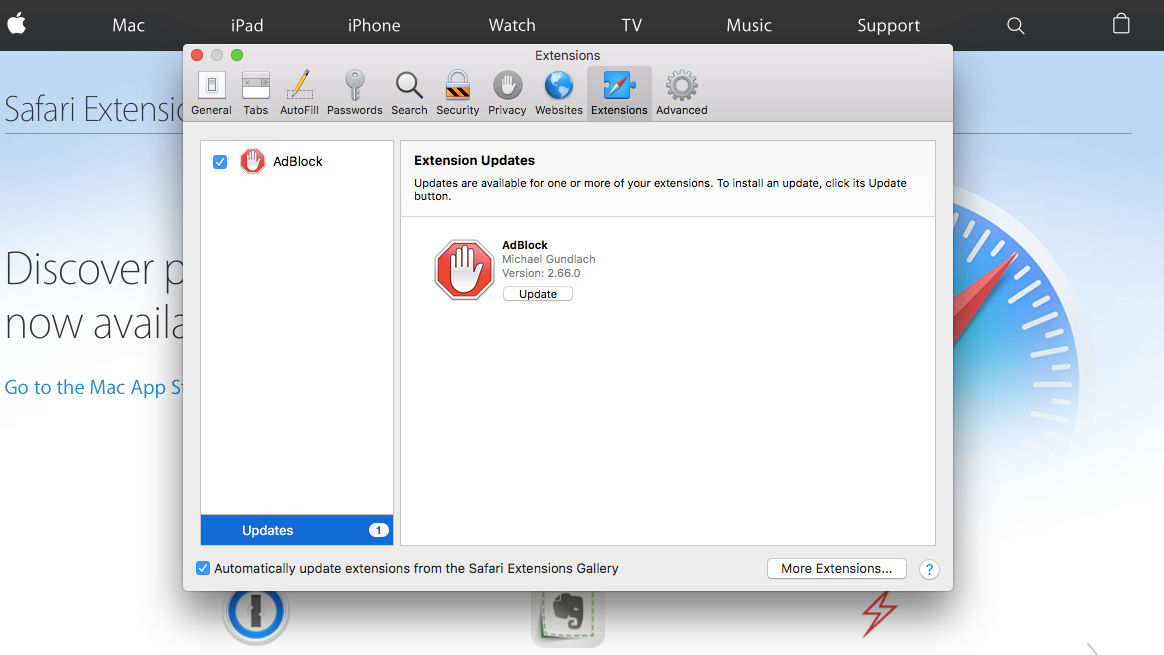Select the Extensions preferences pane
The width and height of the screenshot is (1164, 655).
point(619,94)
